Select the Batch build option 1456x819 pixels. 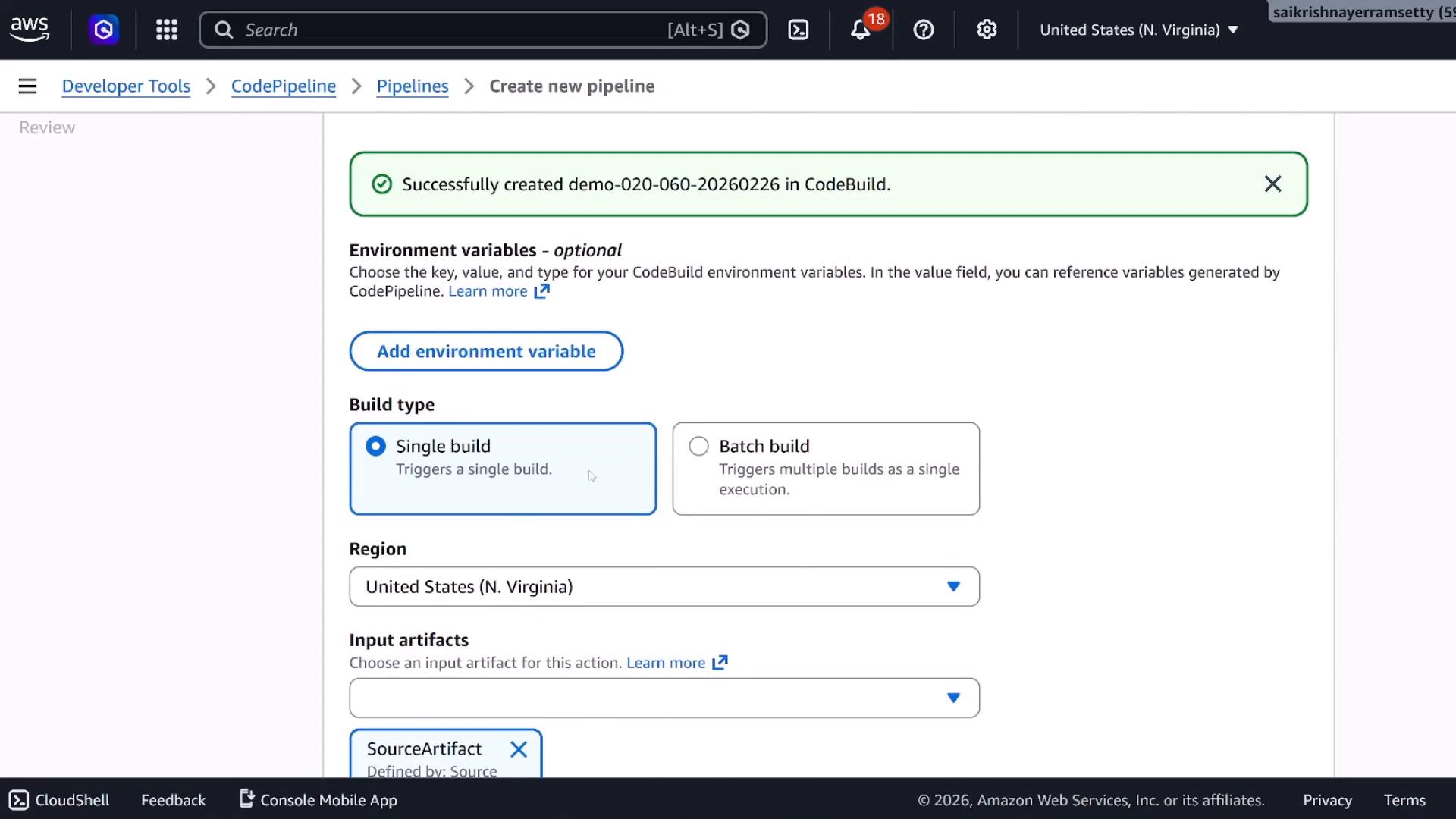826,469
